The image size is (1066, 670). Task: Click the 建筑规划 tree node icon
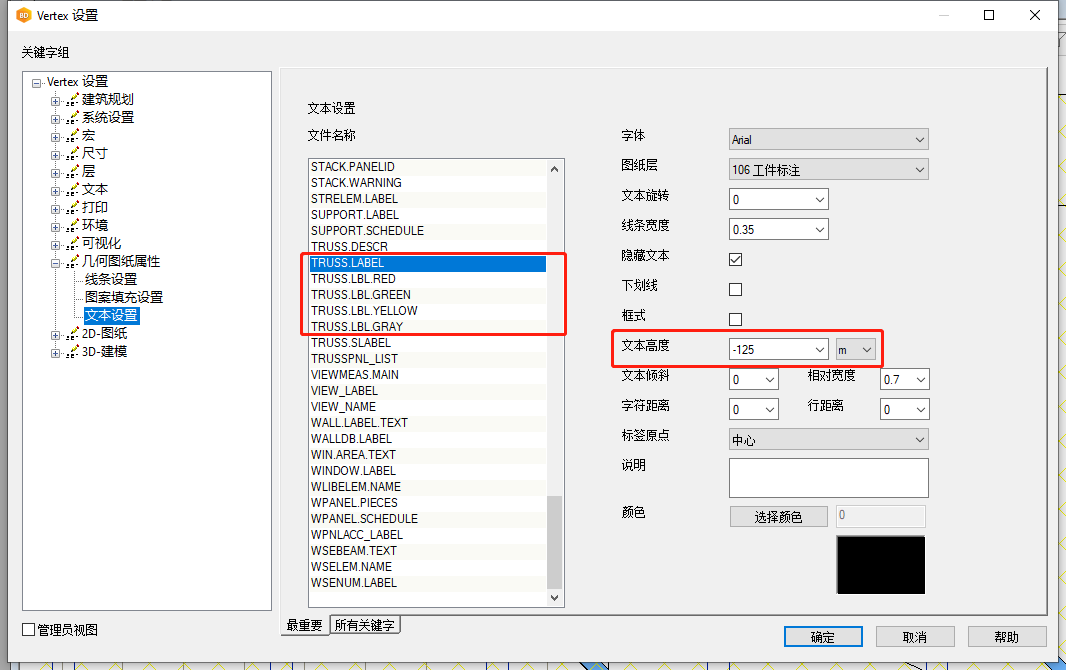(72, 100)
